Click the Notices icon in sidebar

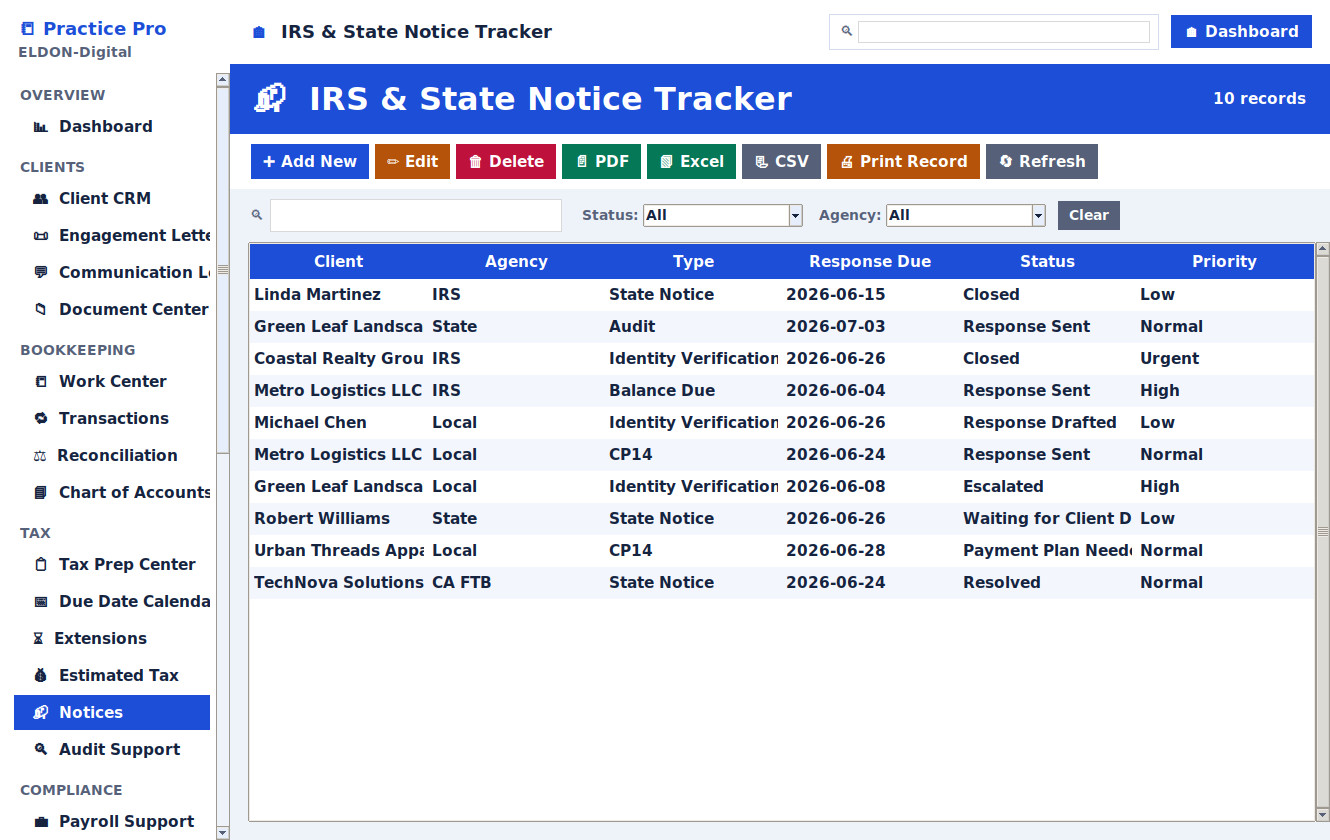[41, 713]
